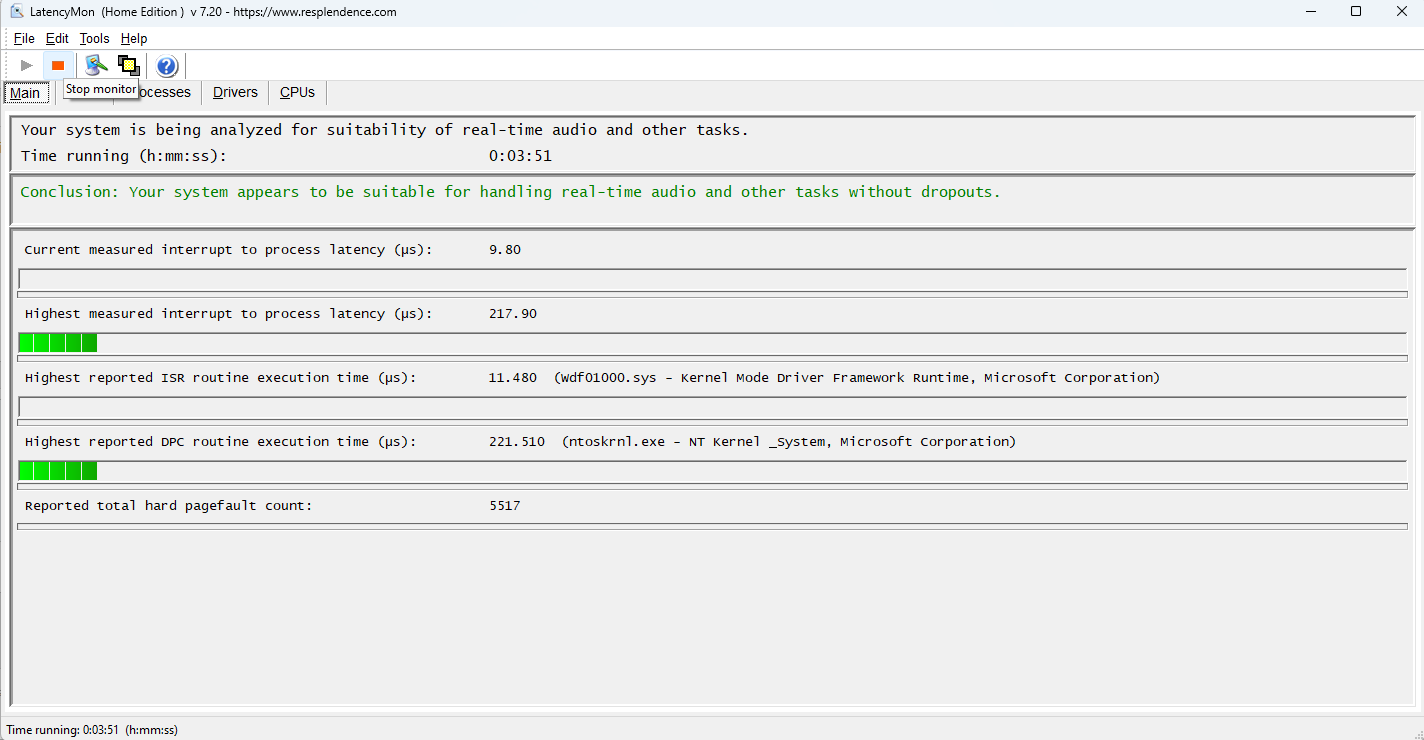1424x740 pixels.
Task: Click the 217.90 highest latency value
Action: tap(513, 314)
